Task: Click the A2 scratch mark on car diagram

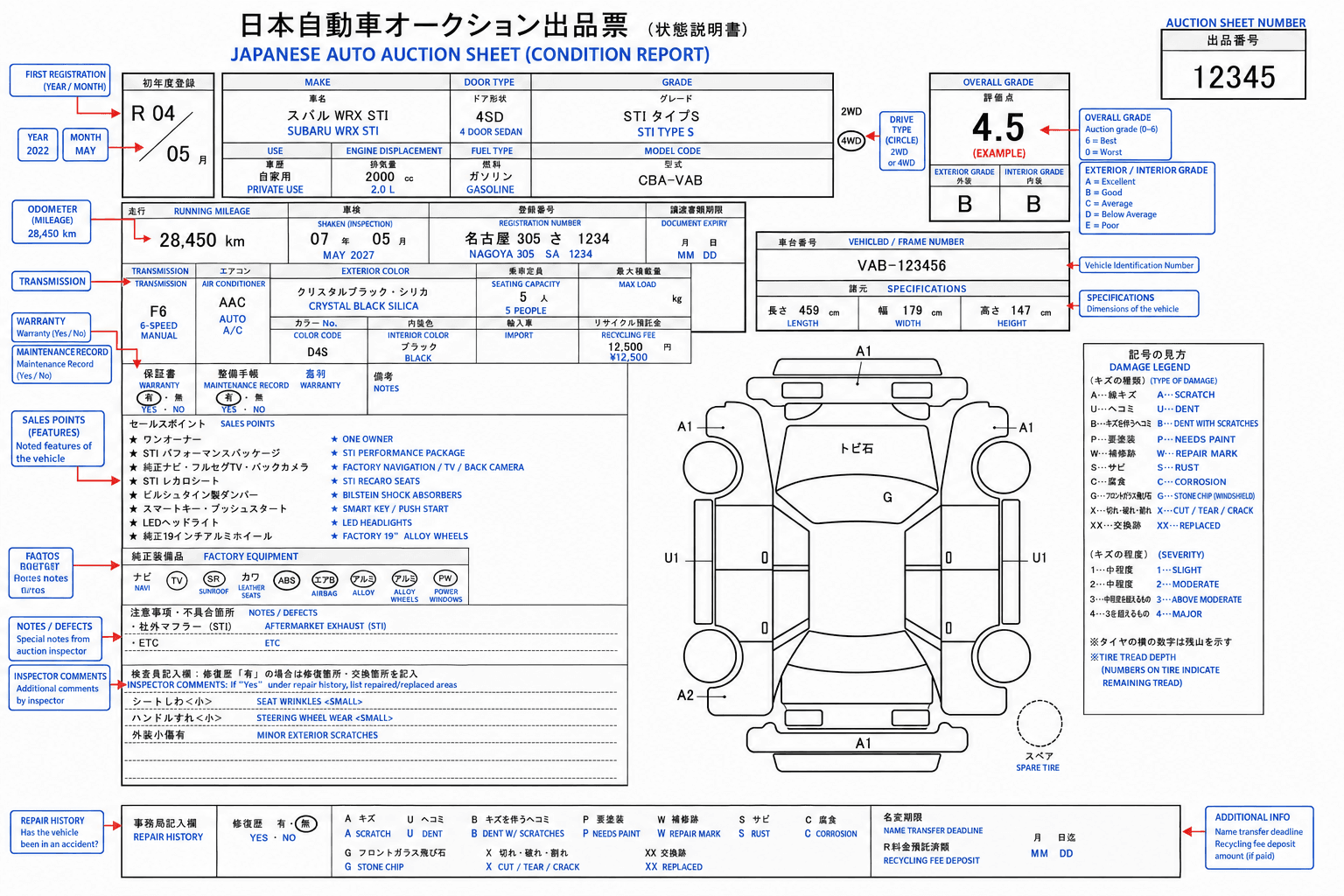Action: (x=685, y=696)
